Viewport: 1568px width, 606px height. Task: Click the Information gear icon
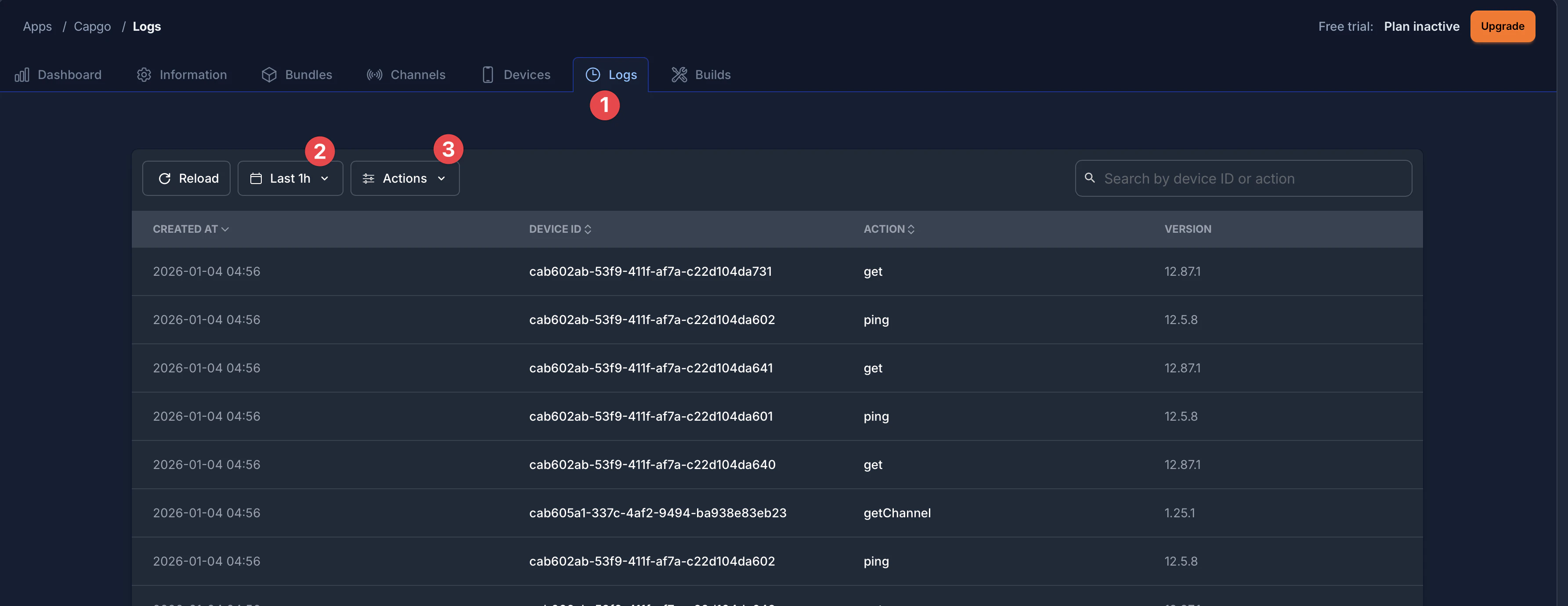coord(144,74)
